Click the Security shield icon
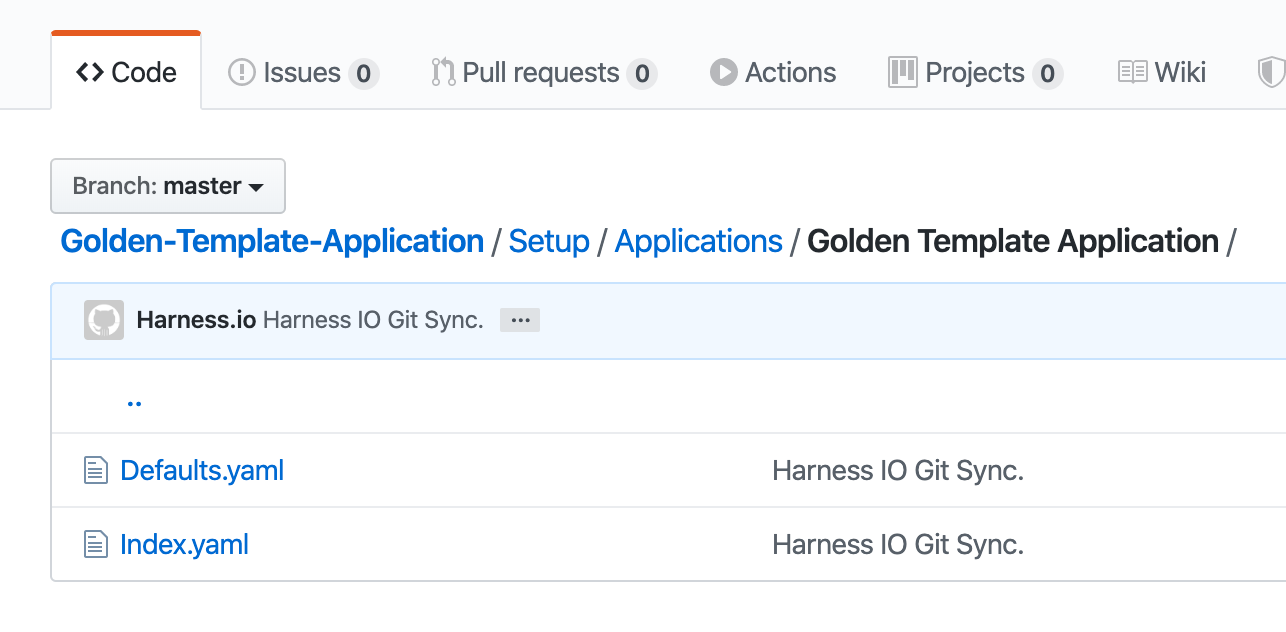The image size is (1286, 632). [x=1271, y=73]
